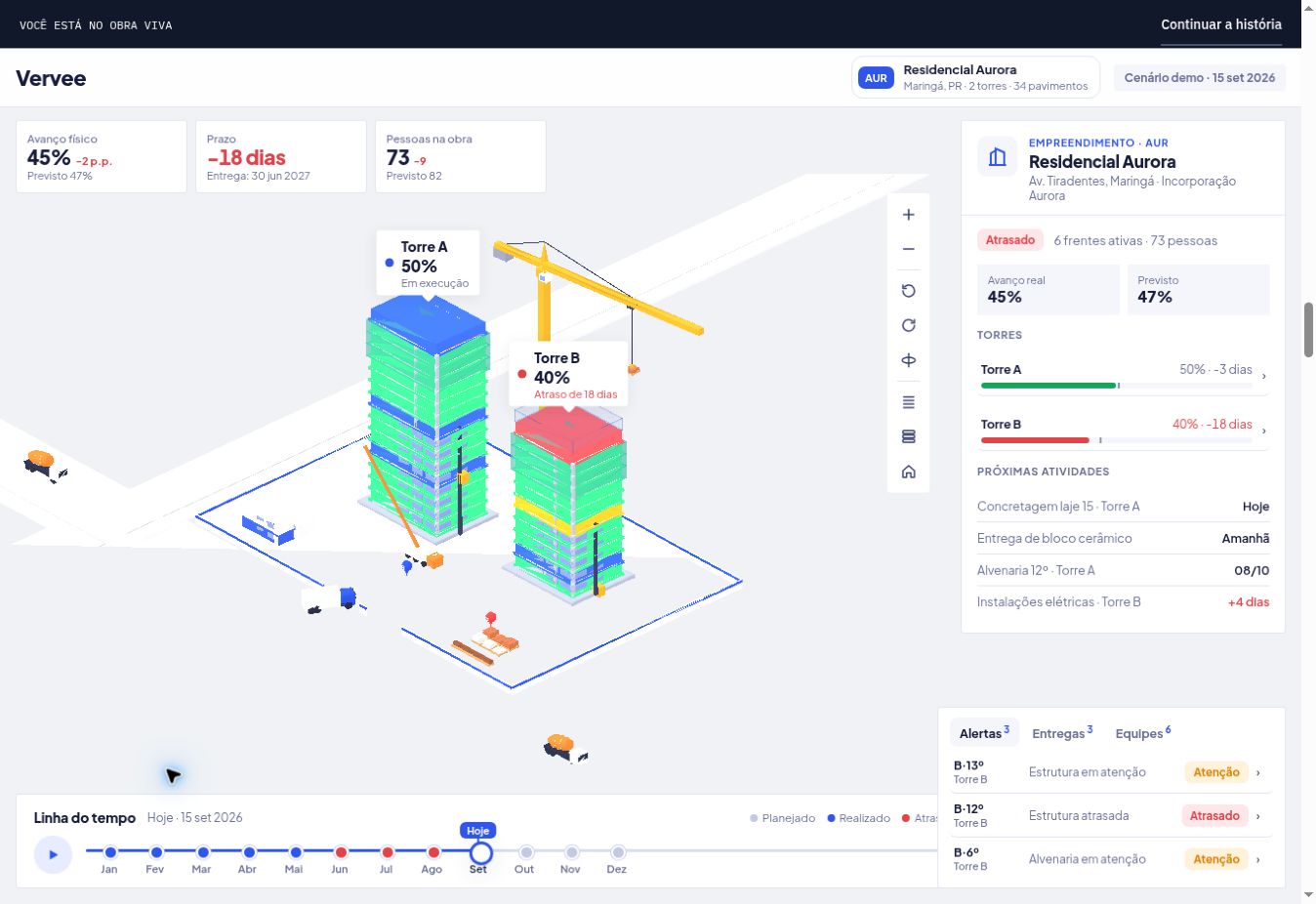Click the AUR project badge
The width and height of the screenshot is (1316, 904).
coord(876,78)
